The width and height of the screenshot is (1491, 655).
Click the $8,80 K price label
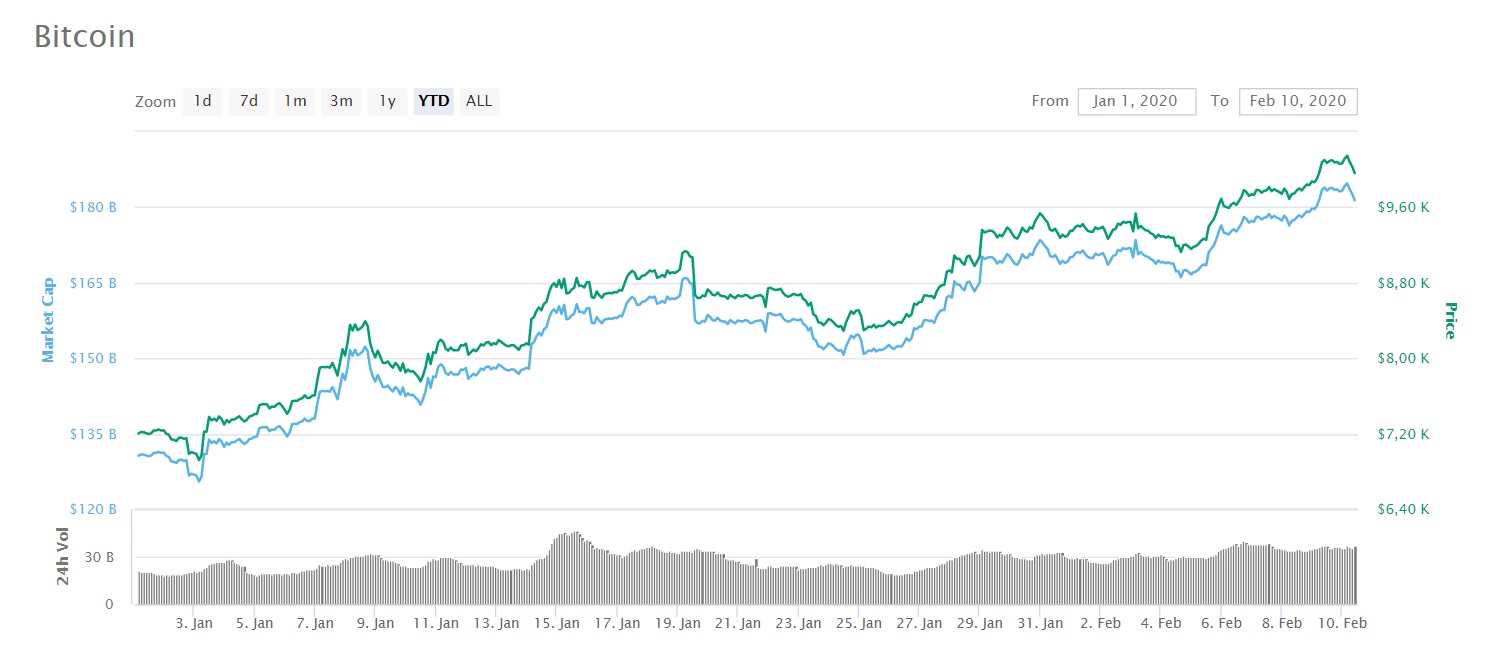point(1403,283)
